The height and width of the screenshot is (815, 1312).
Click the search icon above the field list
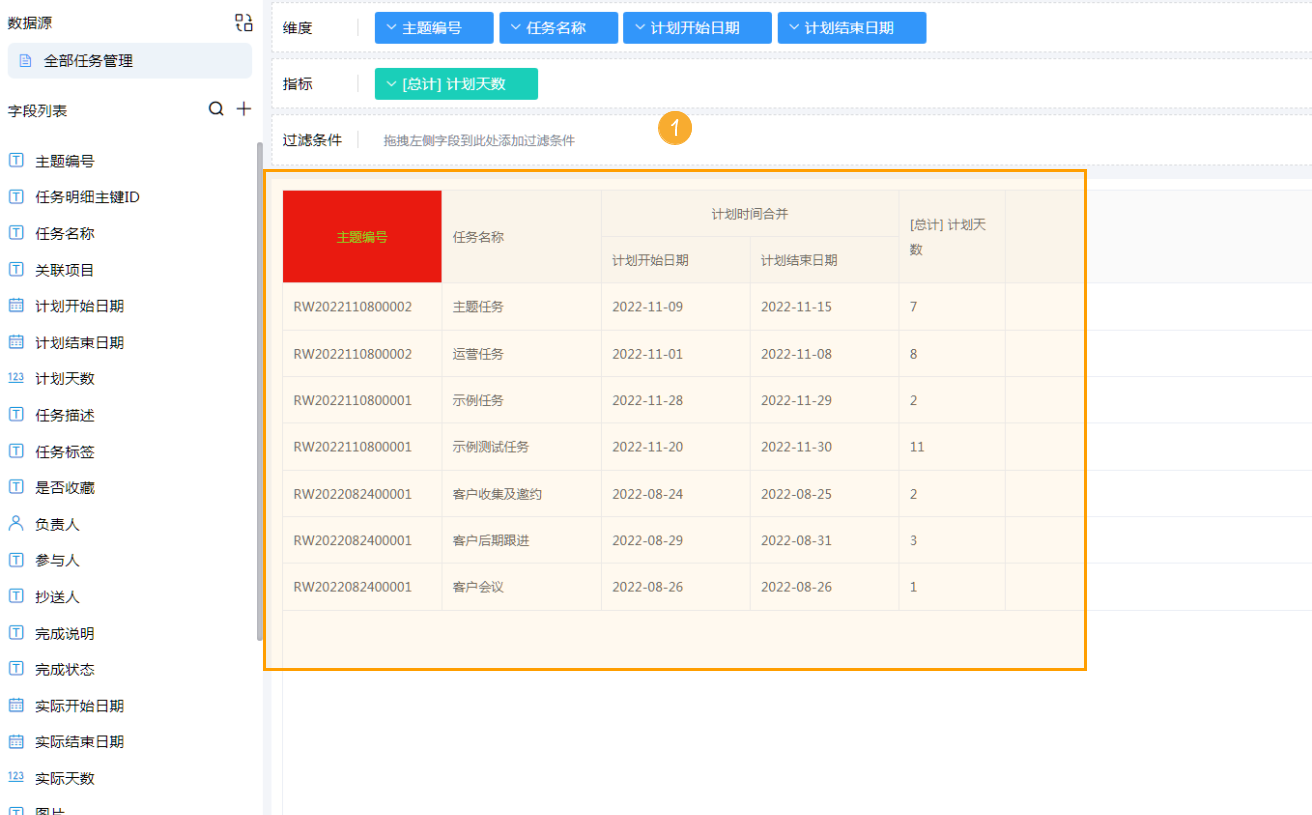(x=216, y=109)
